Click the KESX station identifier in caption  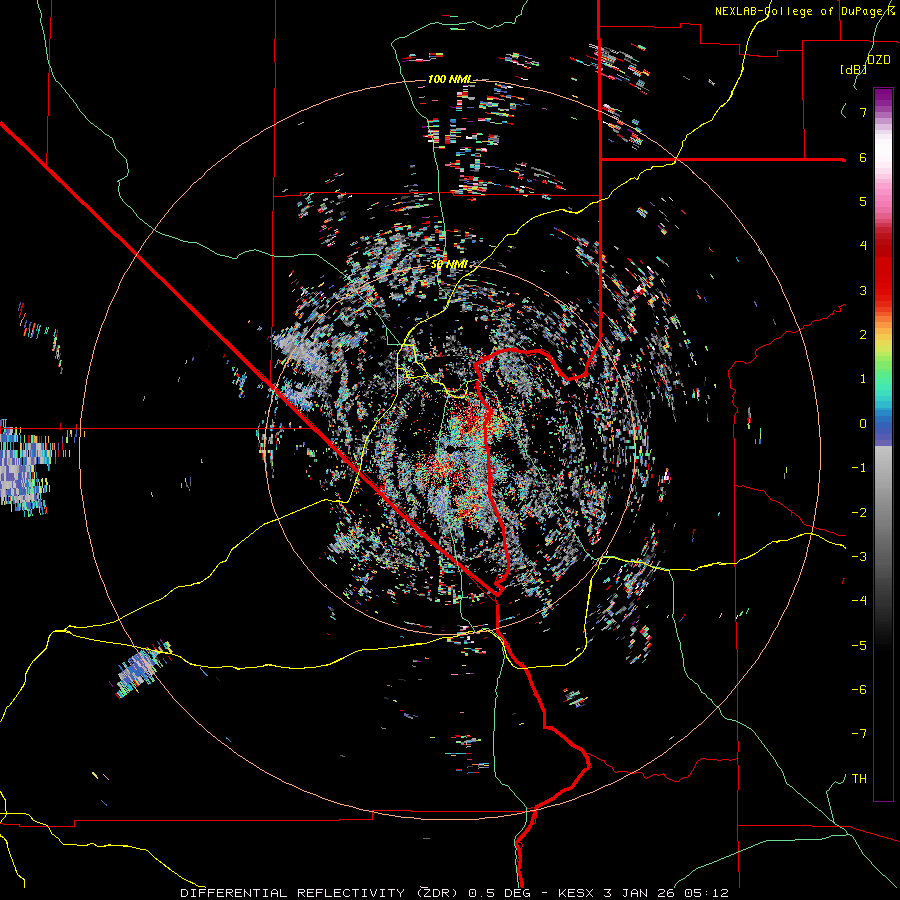tap(577, 893)
